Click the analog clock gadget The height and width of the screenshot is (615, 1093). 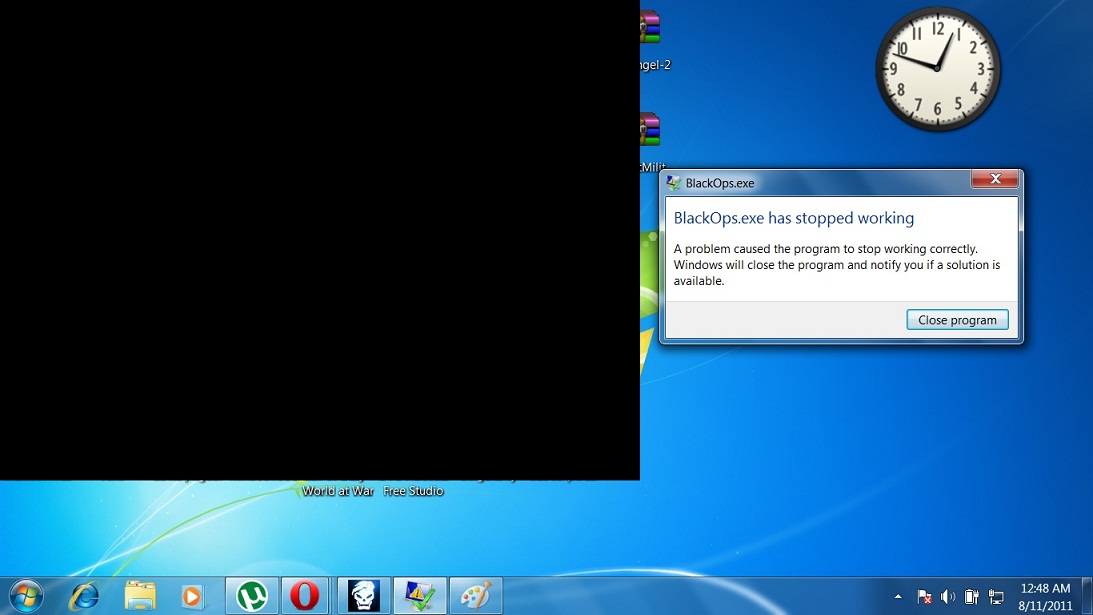click(938, 68)
